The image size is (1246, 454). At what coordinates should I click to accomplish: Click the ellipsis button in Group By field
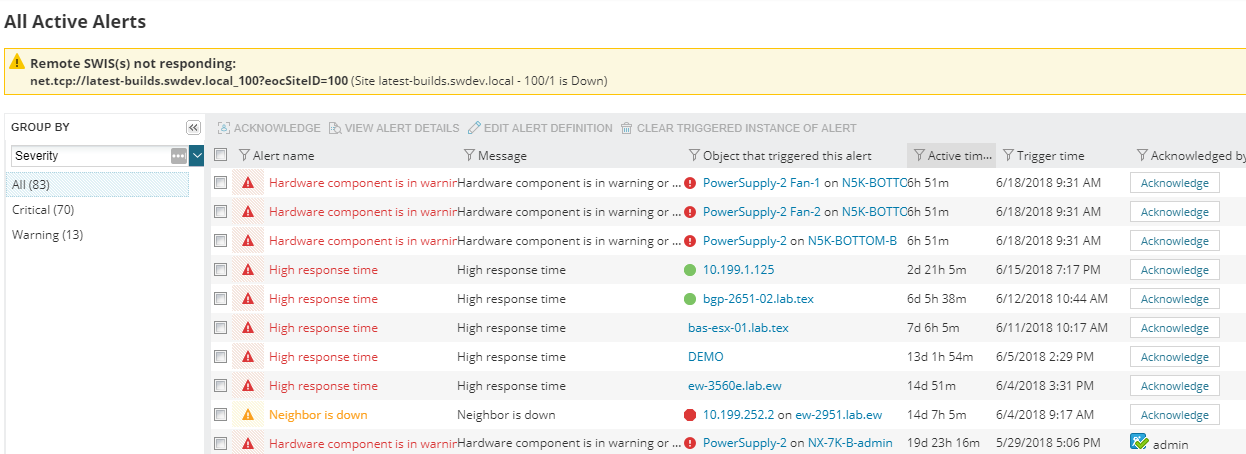(x=178, y=156)
